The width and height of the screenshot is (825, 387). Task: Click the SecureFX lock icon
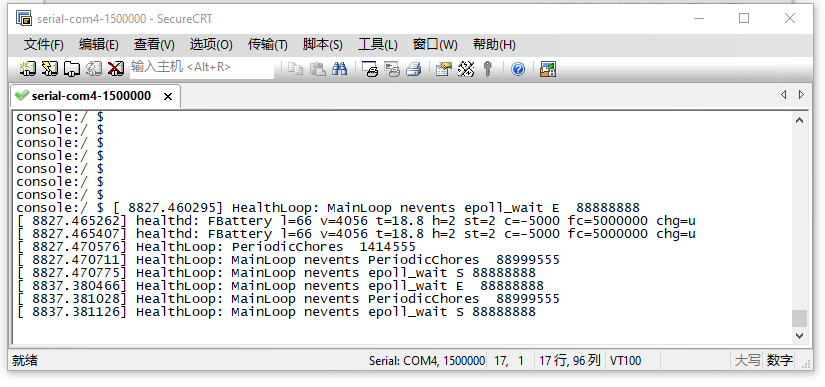548,69
